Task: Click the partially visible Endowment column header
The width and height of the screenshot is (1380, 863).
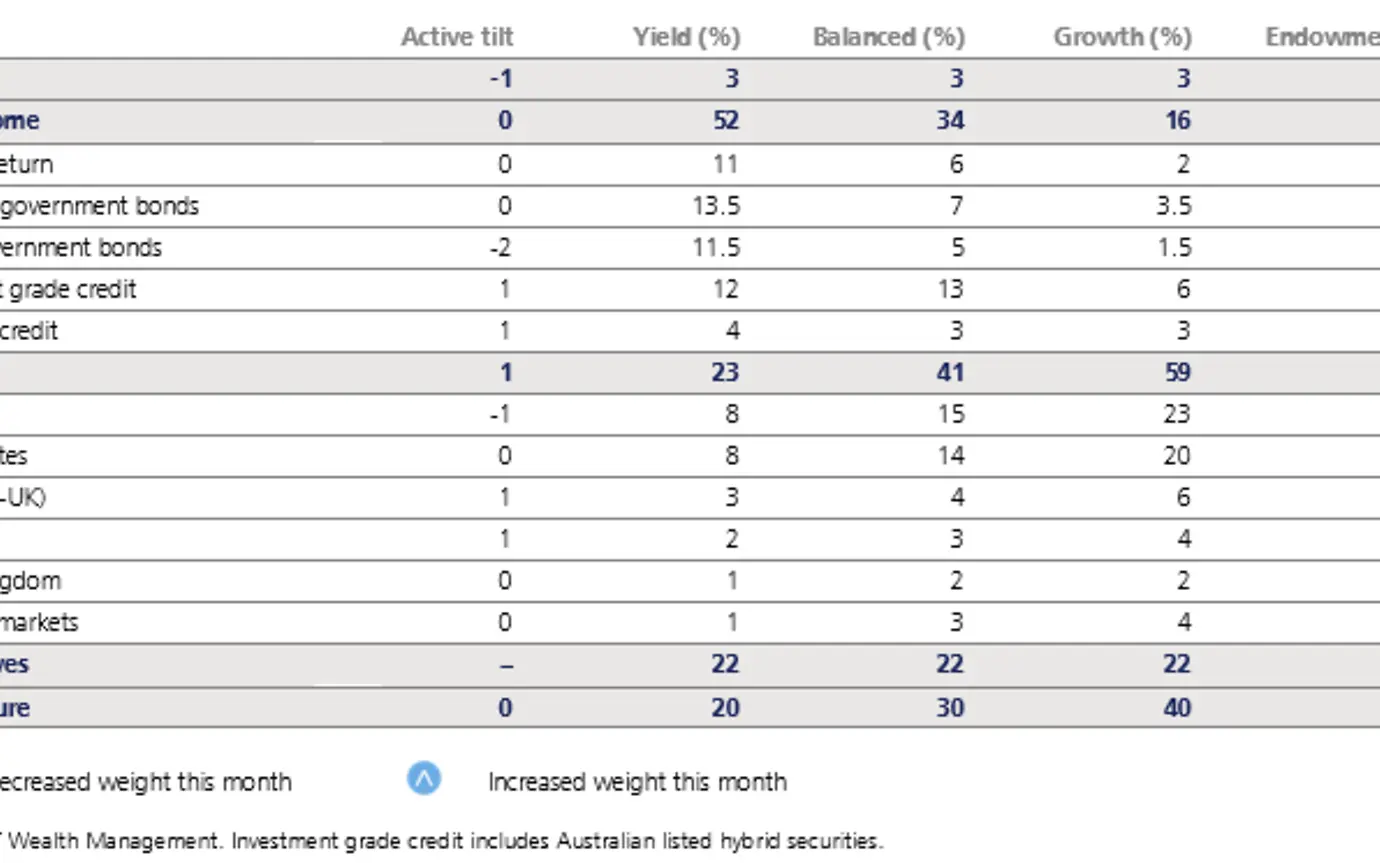Action: 1321,37
